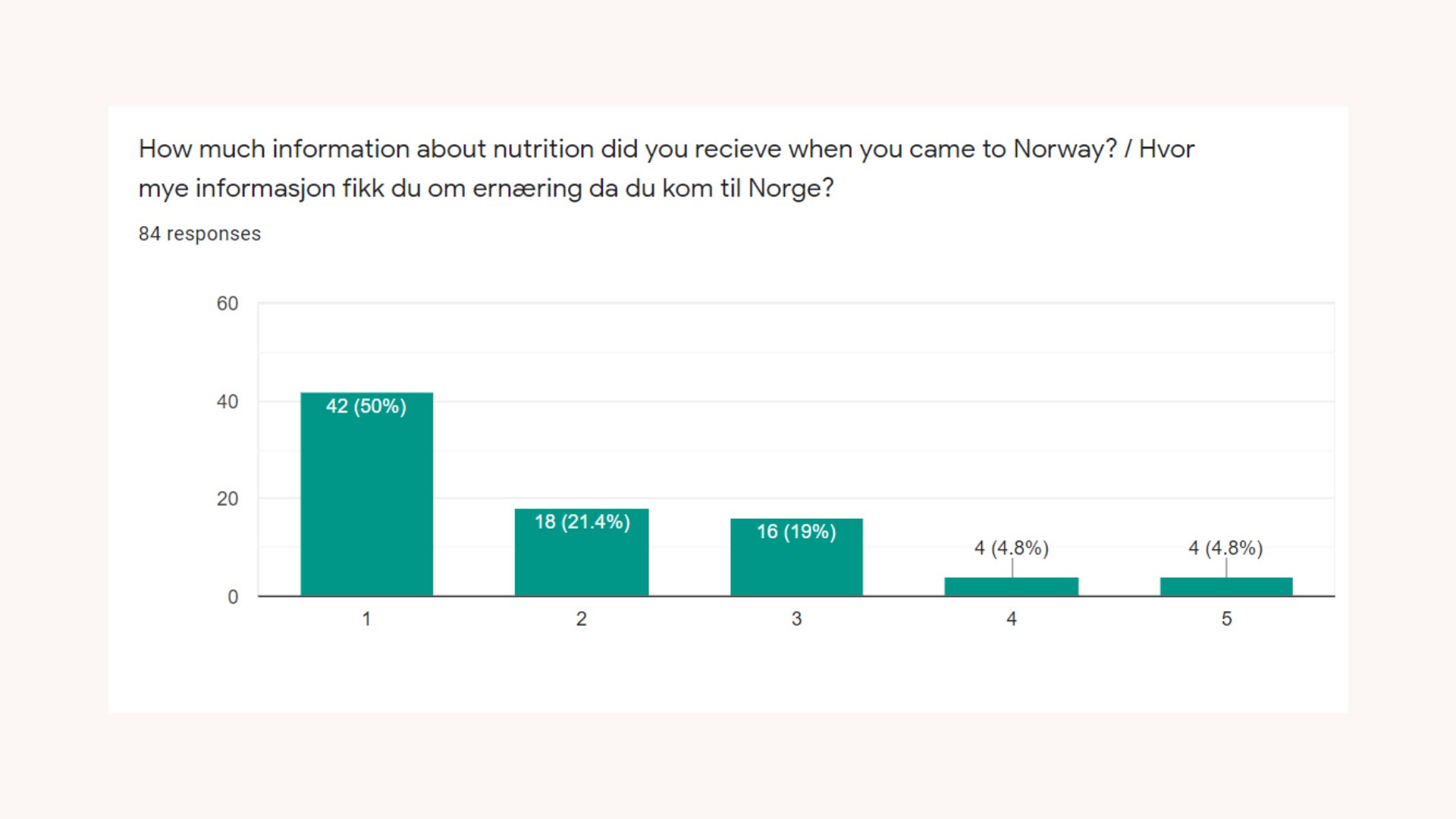Click the y-axis label 20
Viewport: 1456px width, 819px height.
[227, 499]
